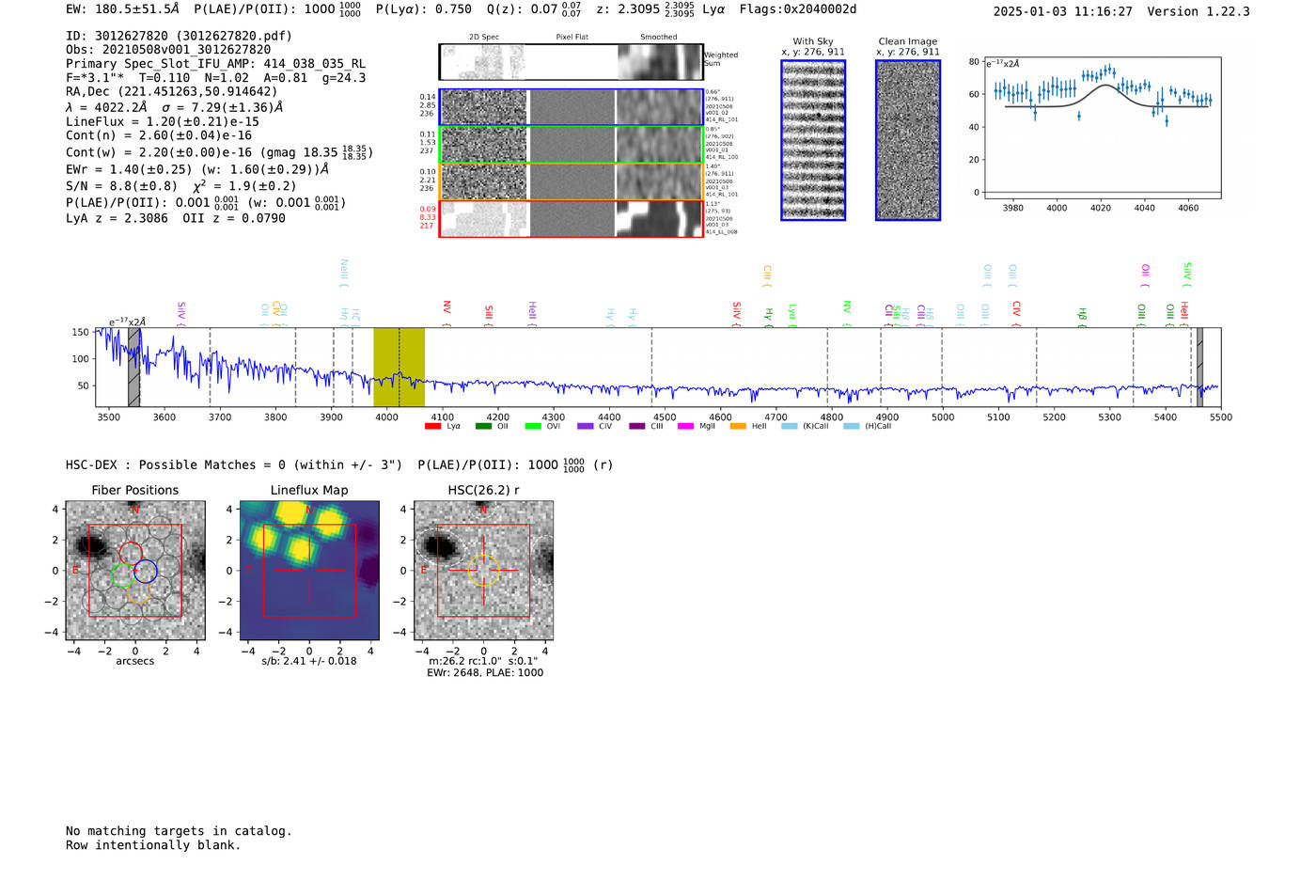Click the emission line Gaussian fit plot
Screen dimensions: 1316x896
[1102, 128]
